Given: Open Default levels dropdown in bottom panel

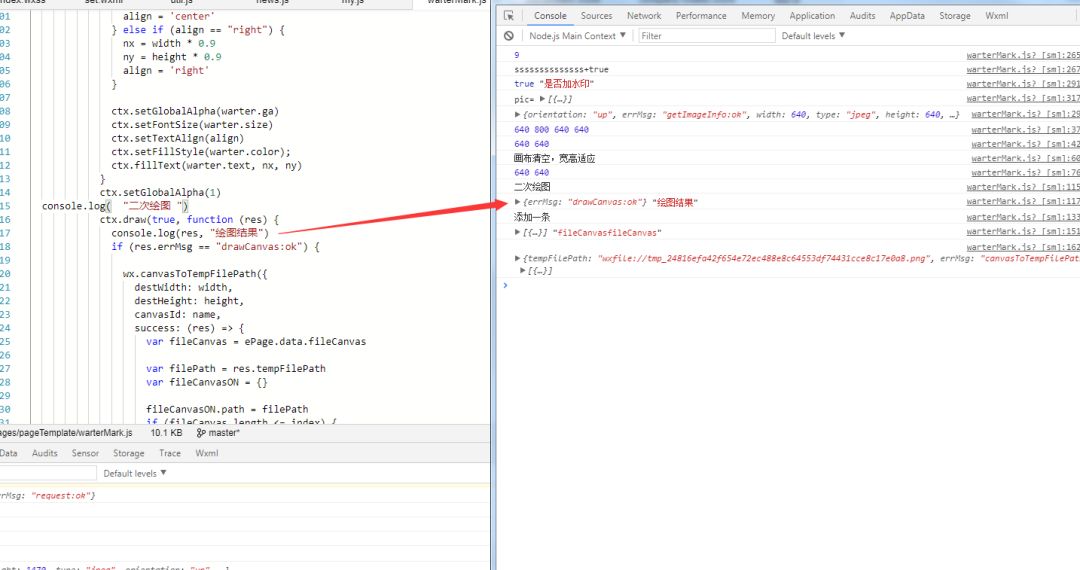Looking at the screenshot, I should [135, 474].
